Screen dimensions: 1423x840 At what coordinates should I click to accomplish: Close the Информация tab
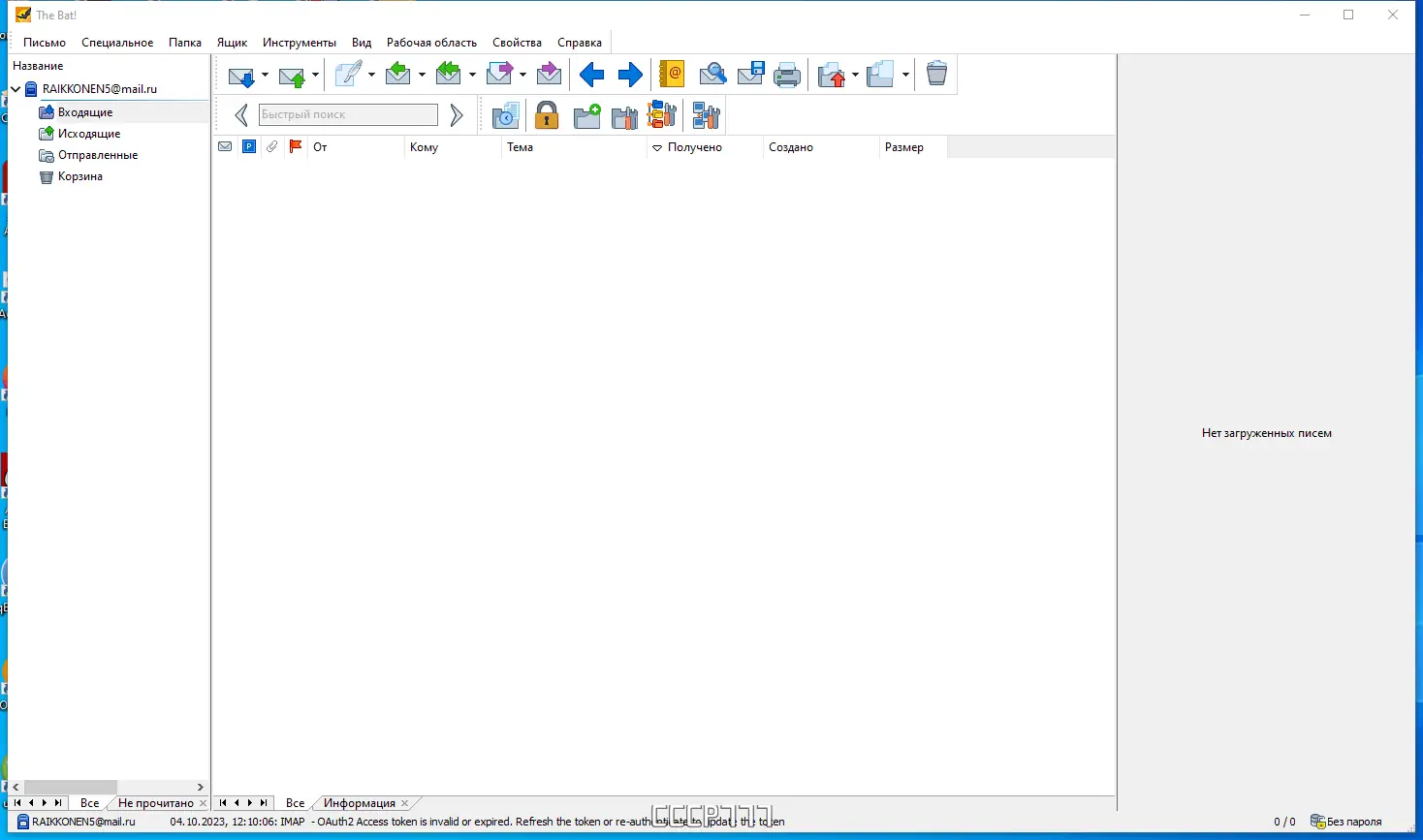pyautogui.click(x=405, y=803)
